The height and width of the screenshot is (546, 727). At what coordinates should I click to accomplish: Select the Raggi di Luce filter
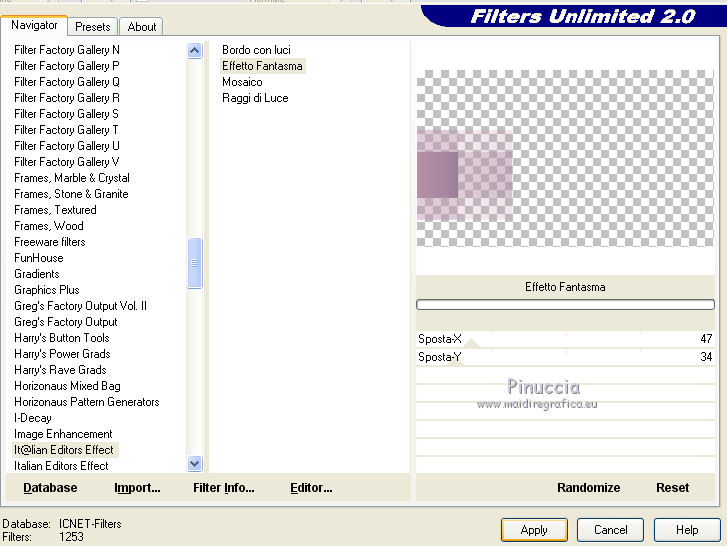click(x=255, y=98)
